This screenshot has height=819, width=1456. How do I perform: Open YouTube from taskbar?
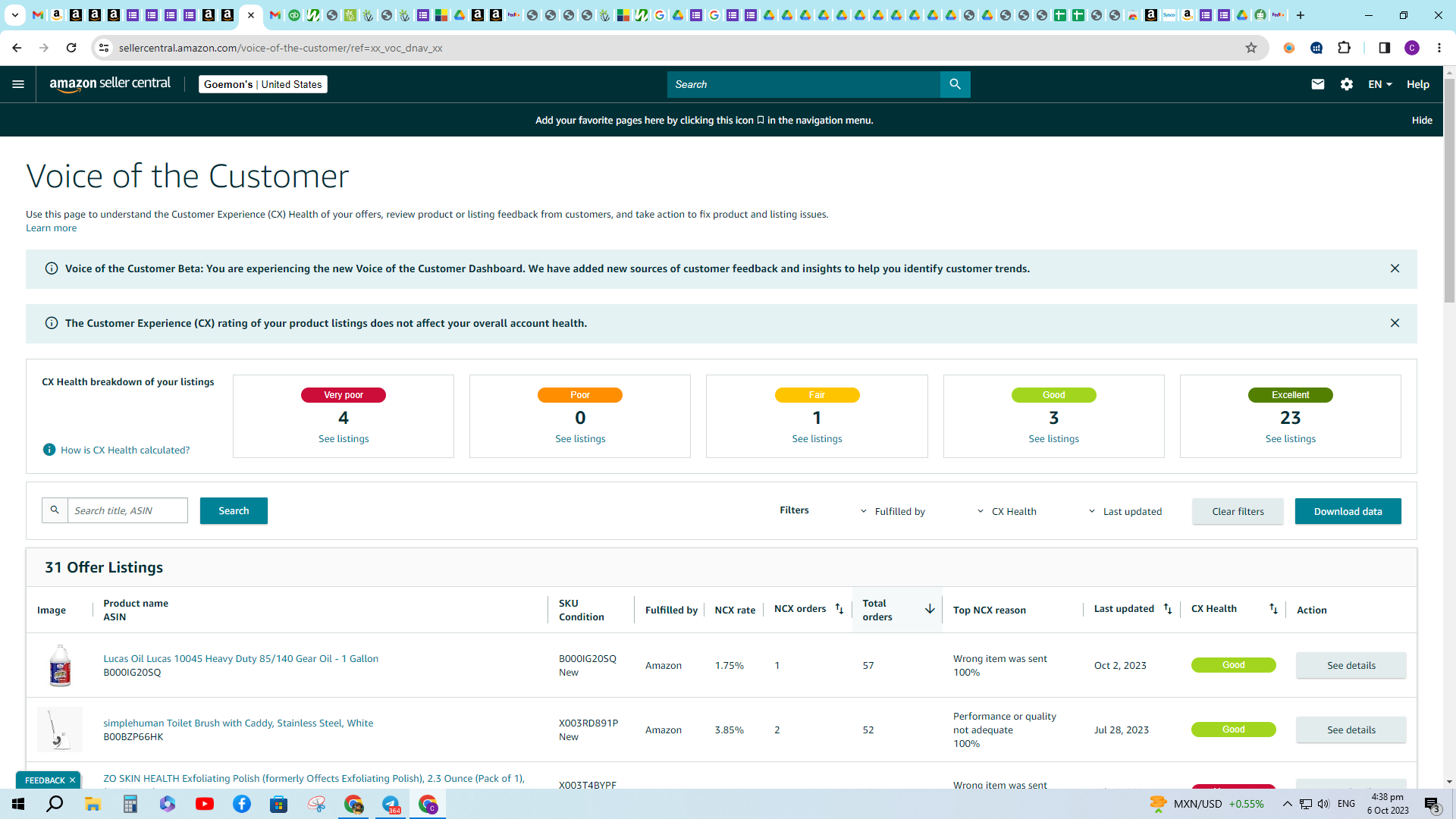tap(205, 804)
